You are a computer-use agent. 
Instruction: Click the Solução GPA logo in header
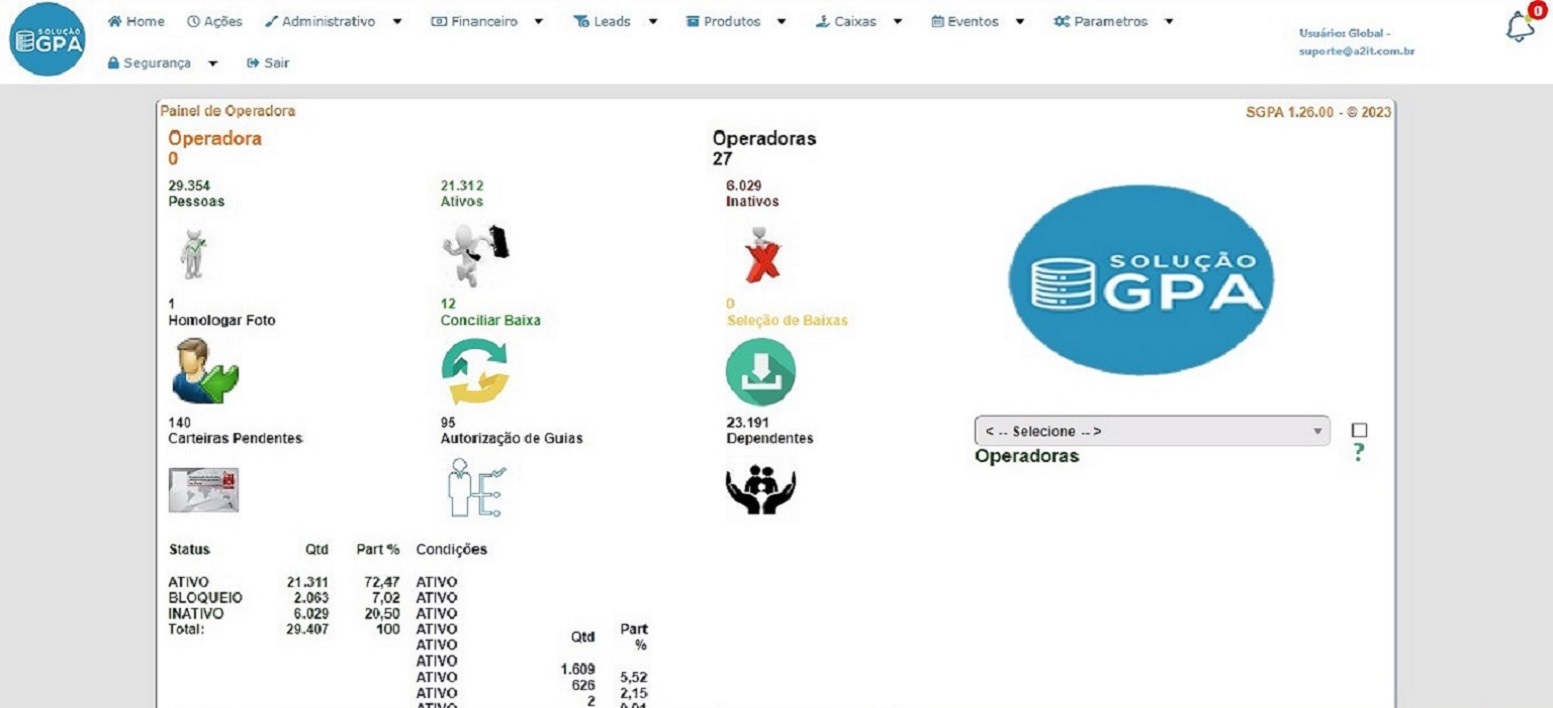47,39
